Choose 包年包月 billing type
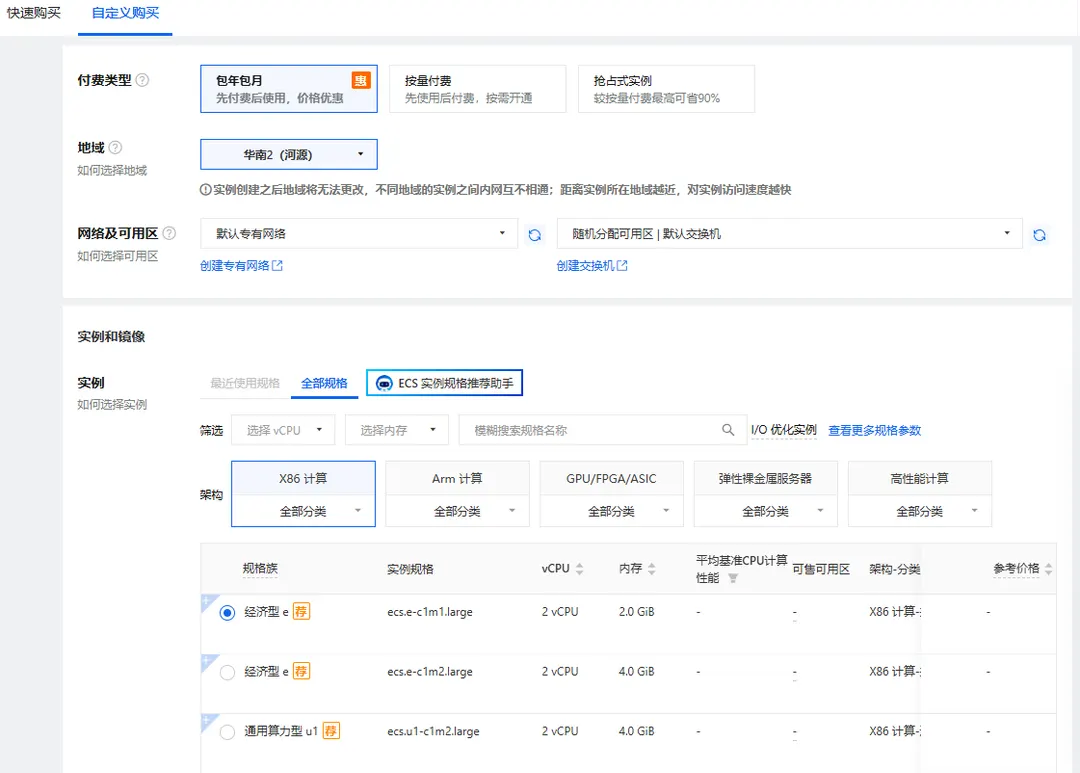1080x773 pixels. coord(289,89)
